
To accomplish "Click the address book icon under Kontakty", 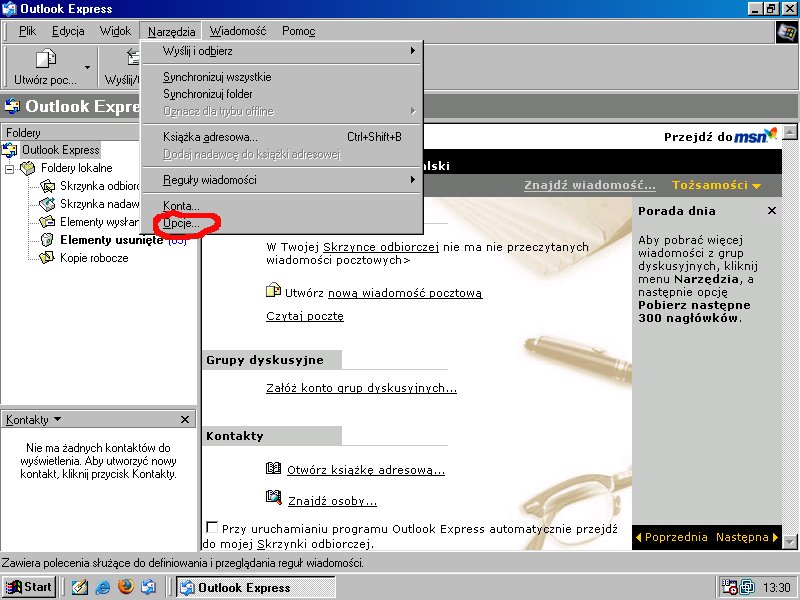I will (x=273, y=468).
